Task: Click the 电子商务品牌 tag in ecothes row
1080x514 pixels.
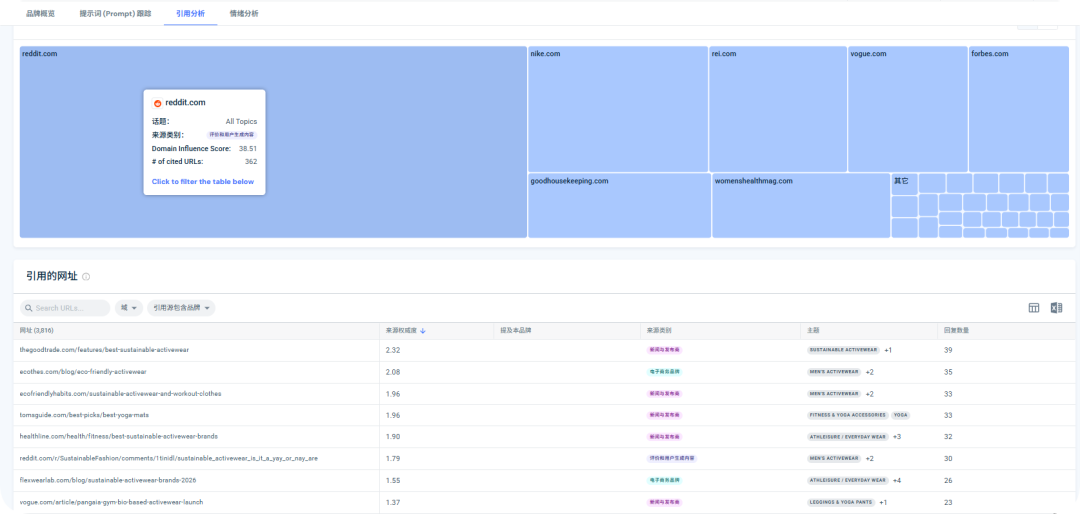Action: coord(664,372)
